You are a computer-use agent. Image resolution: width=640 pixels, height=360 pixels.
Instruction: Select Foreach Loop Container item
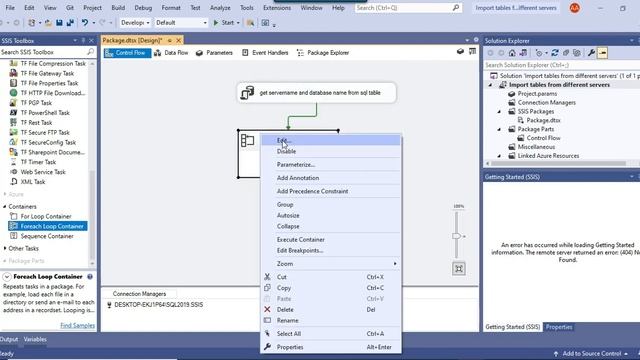[x=47, y=226]
